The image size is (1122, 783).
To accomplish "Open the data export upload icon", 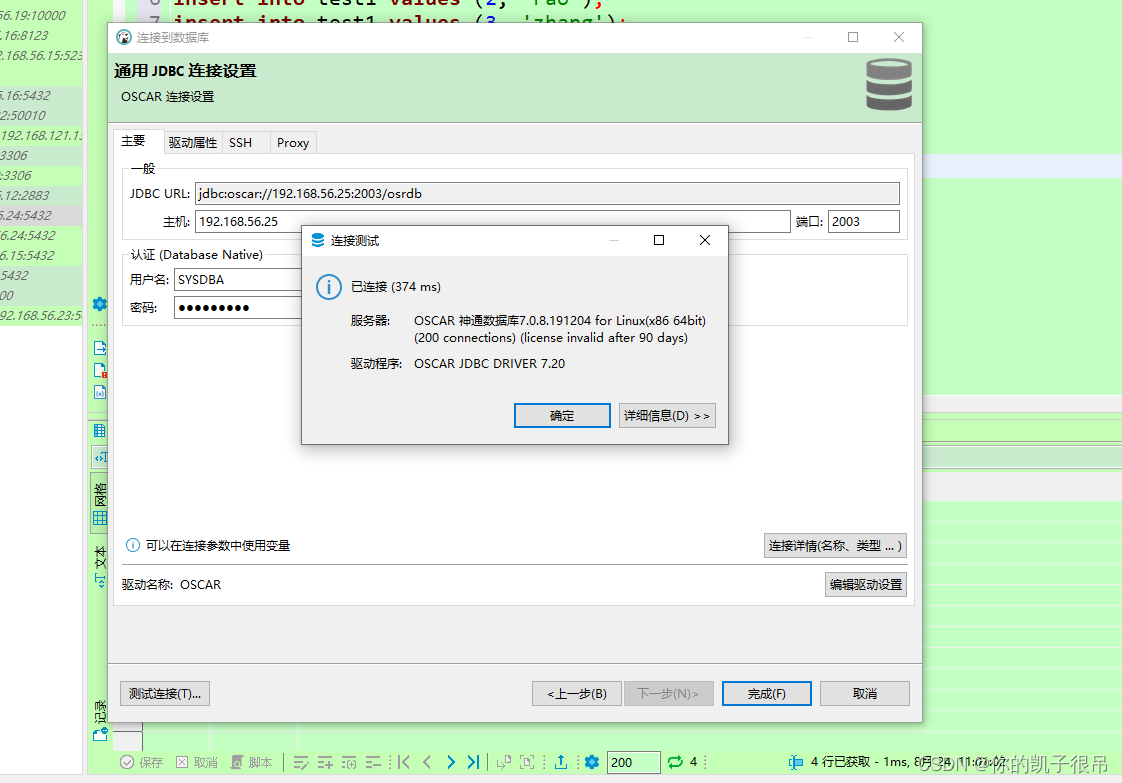I will pyautogui.click(x=561, y=762).
